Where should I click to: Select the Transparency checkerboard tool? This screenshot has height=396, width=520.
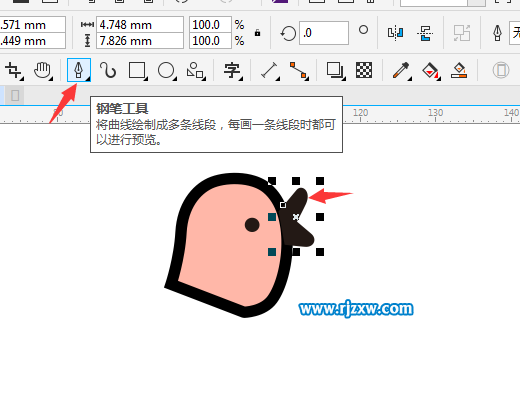click(x=364, y=70)
